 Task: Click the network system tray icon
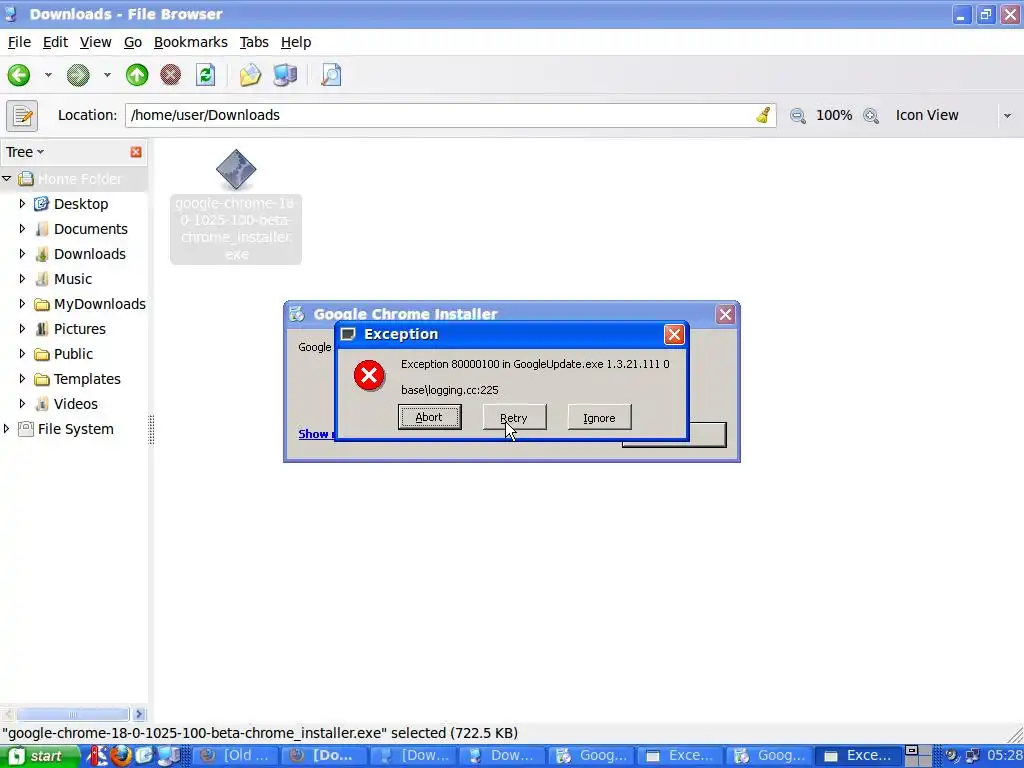pyautogui.click(x=972, y=756)
